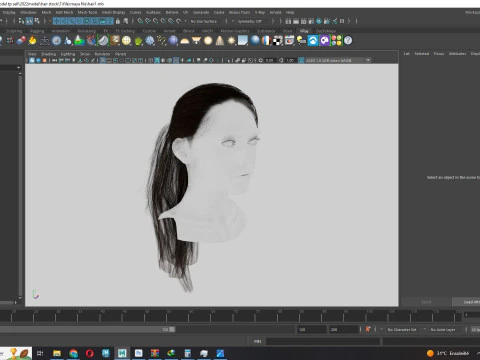Toggle smooth shade all in viewport toolbar
This screenshot has height=360, width=480.
tap(157, 60)
